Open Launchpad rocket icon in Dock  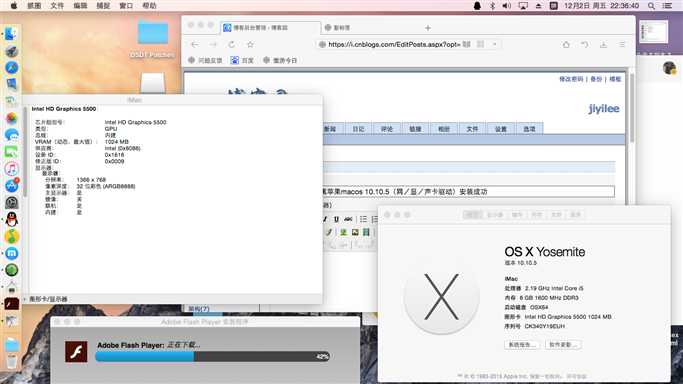tap(11, 51)
